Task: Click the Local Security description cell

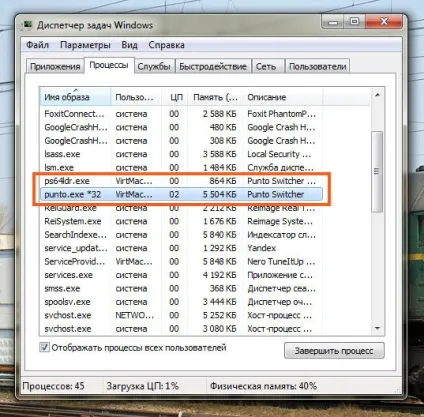Action: [279, 154]
